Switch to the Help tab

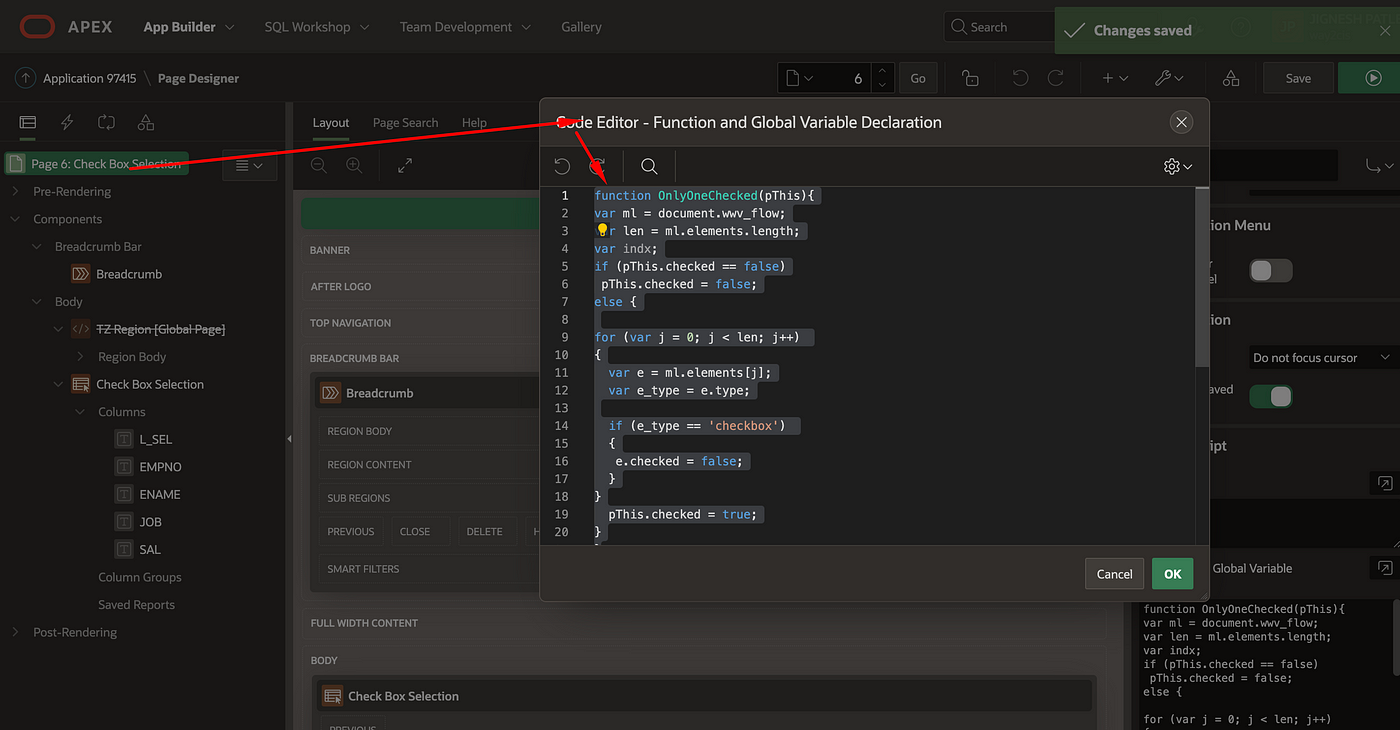474,123
